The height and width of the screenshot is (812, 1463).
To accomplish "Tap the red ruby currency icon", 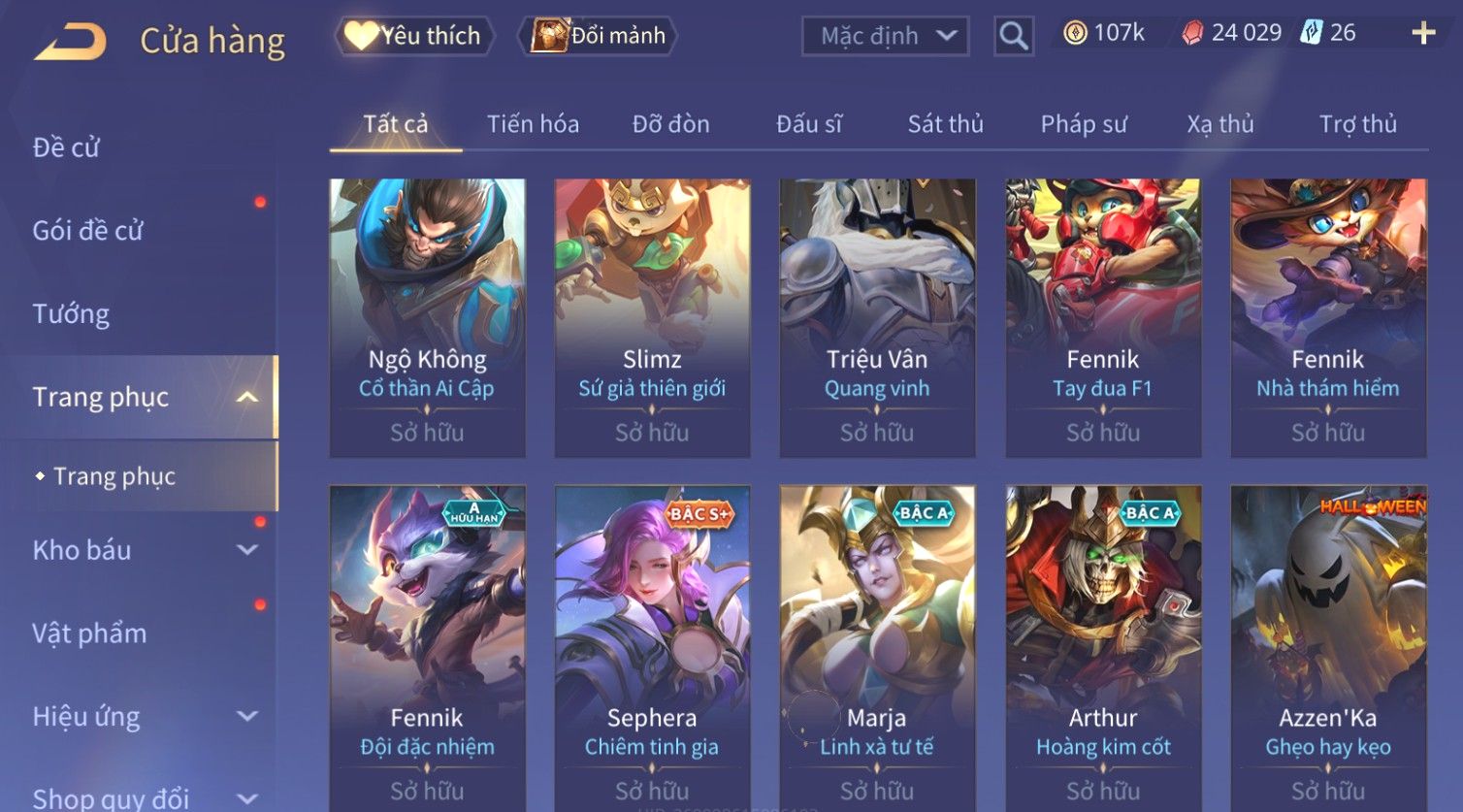I will coord(1192,34).
